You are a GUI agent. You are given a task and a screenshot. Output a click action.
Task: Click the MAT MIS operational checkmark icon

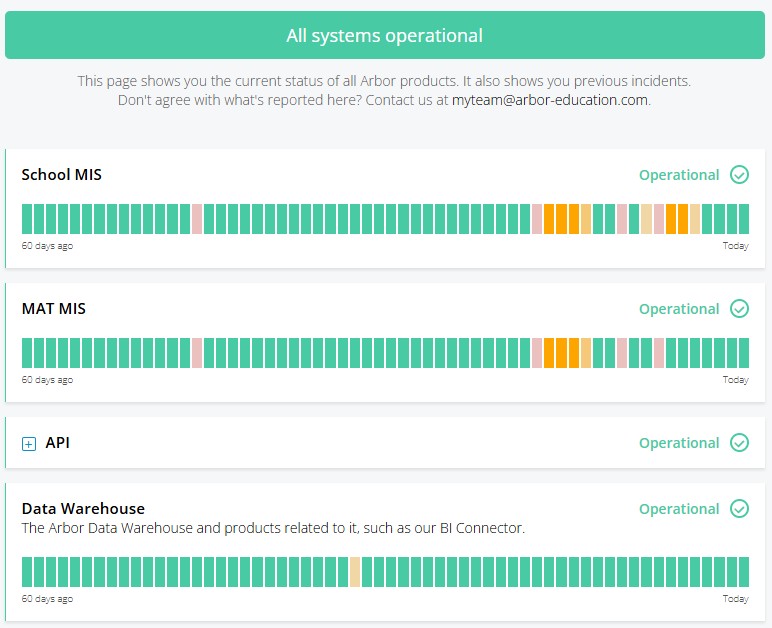click(x=739, y=309)
